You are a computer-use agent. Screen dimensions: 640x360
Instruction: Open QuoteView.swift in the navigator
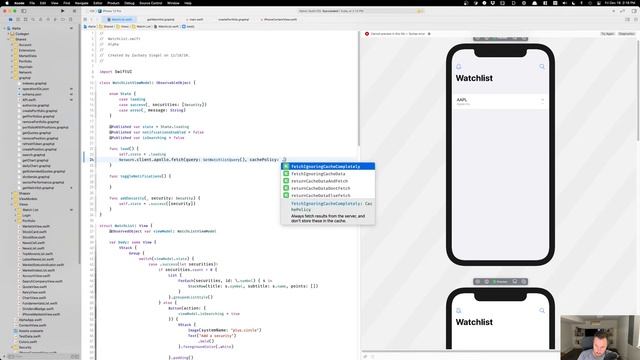pos(35,287)
